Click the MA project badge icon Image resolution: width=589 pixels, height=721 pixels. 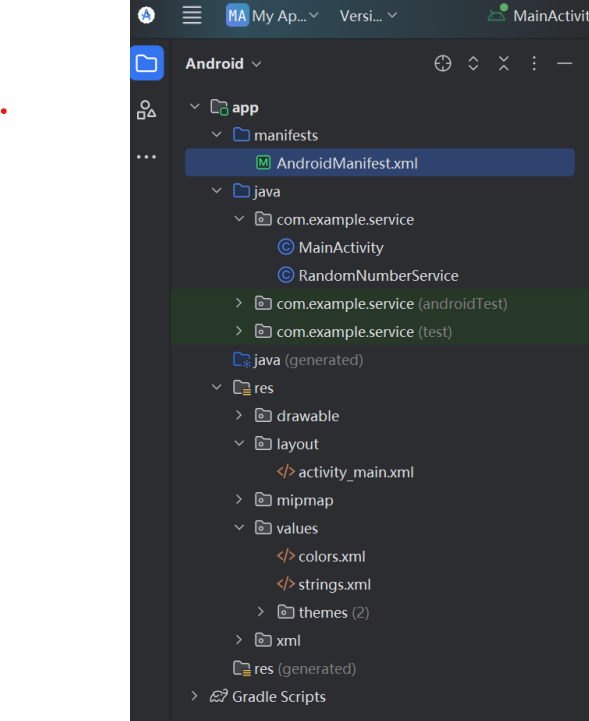point(237,16)
